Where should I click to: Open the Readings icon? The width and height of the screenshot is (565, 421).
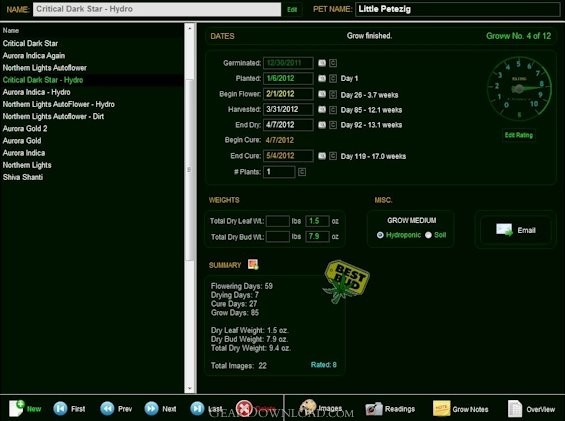374,409
